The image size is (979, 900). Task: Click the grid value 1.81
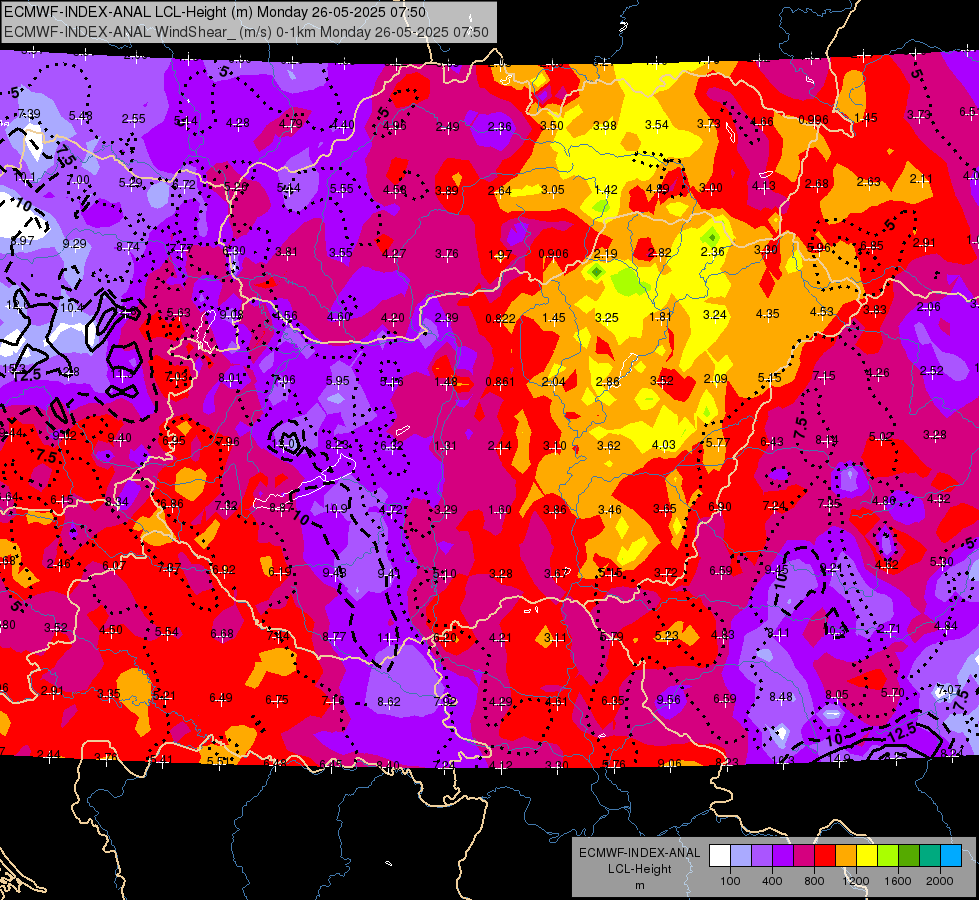[x=660, y=316]
